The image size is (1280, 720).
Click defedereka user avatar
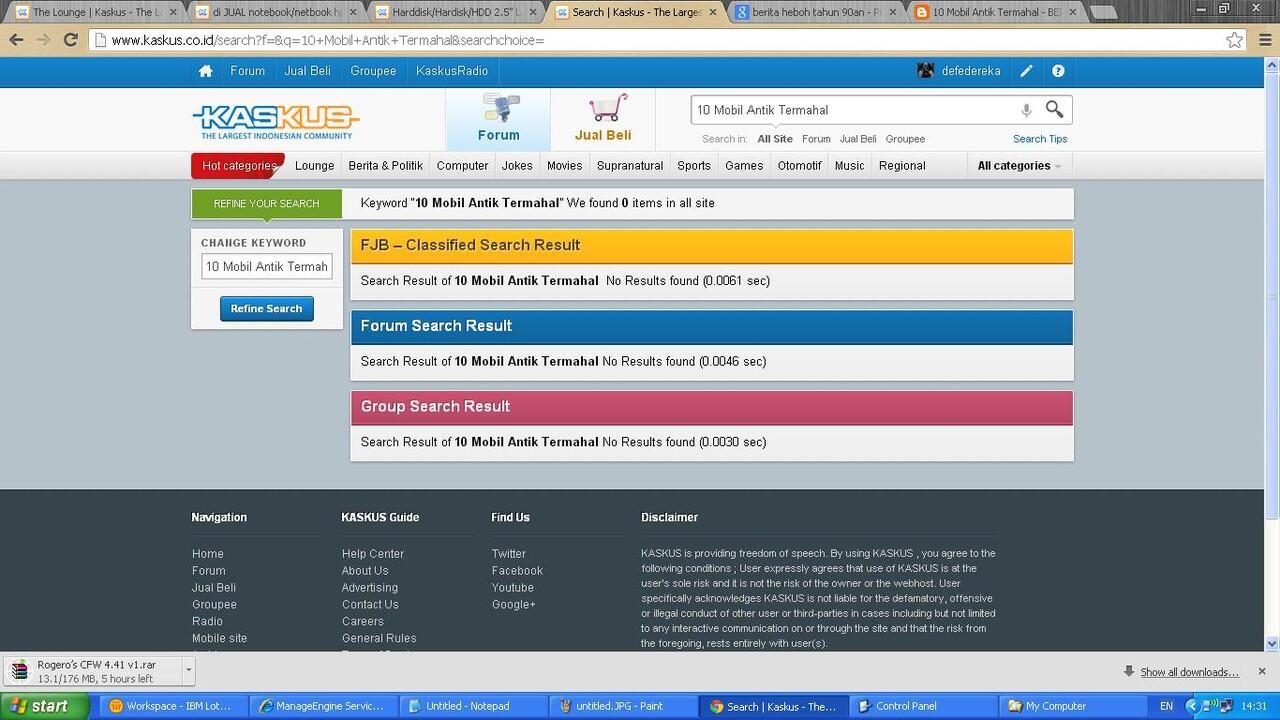926,71
